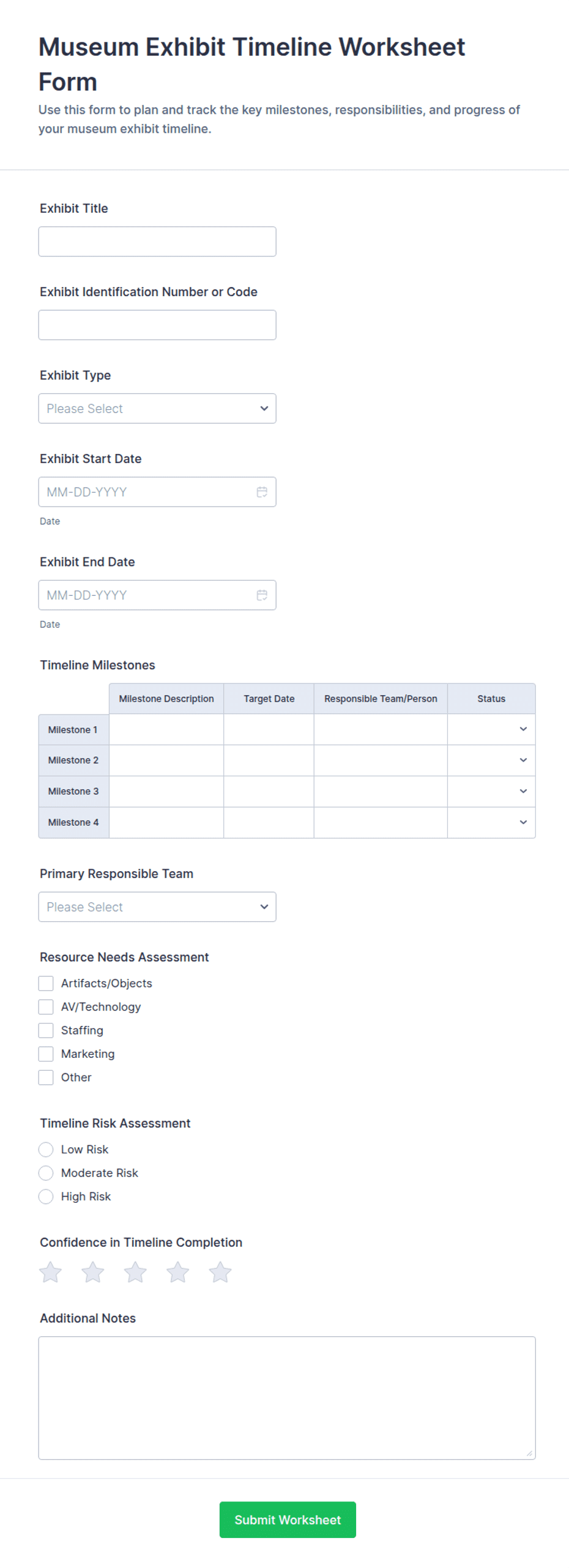This screenshot has width=569, height=1568.
Task: Click the Submit Worksheet button
Action: pyautogui.click(x=288, y=1519)
